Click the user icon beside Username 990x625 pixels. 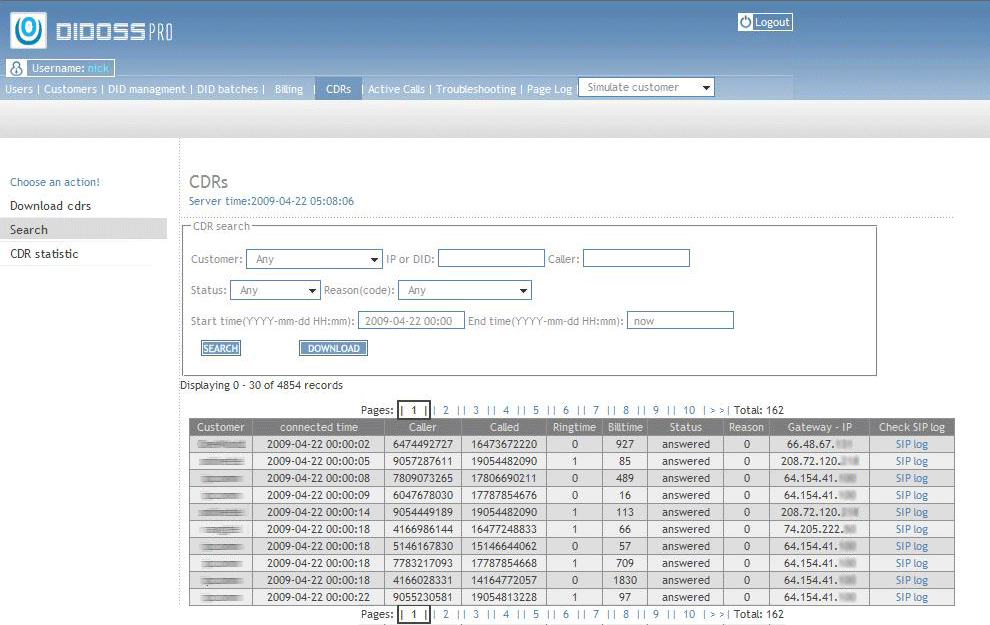pos(16,69)
